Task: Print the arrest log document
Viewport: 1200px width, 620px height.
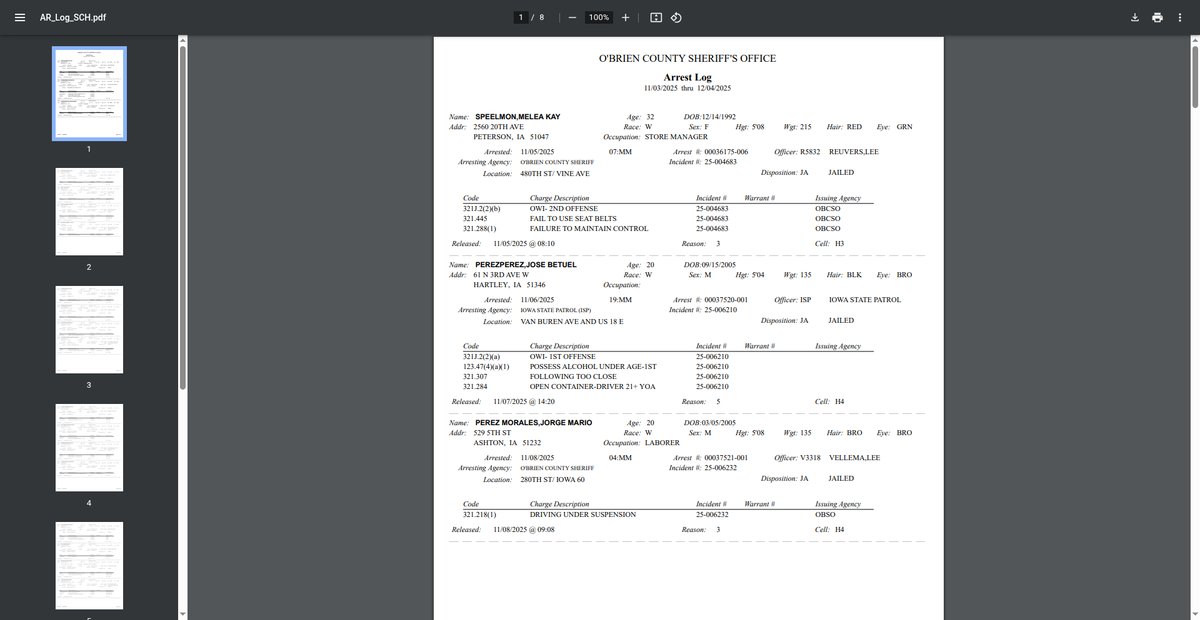Action: pos(1157,17)
